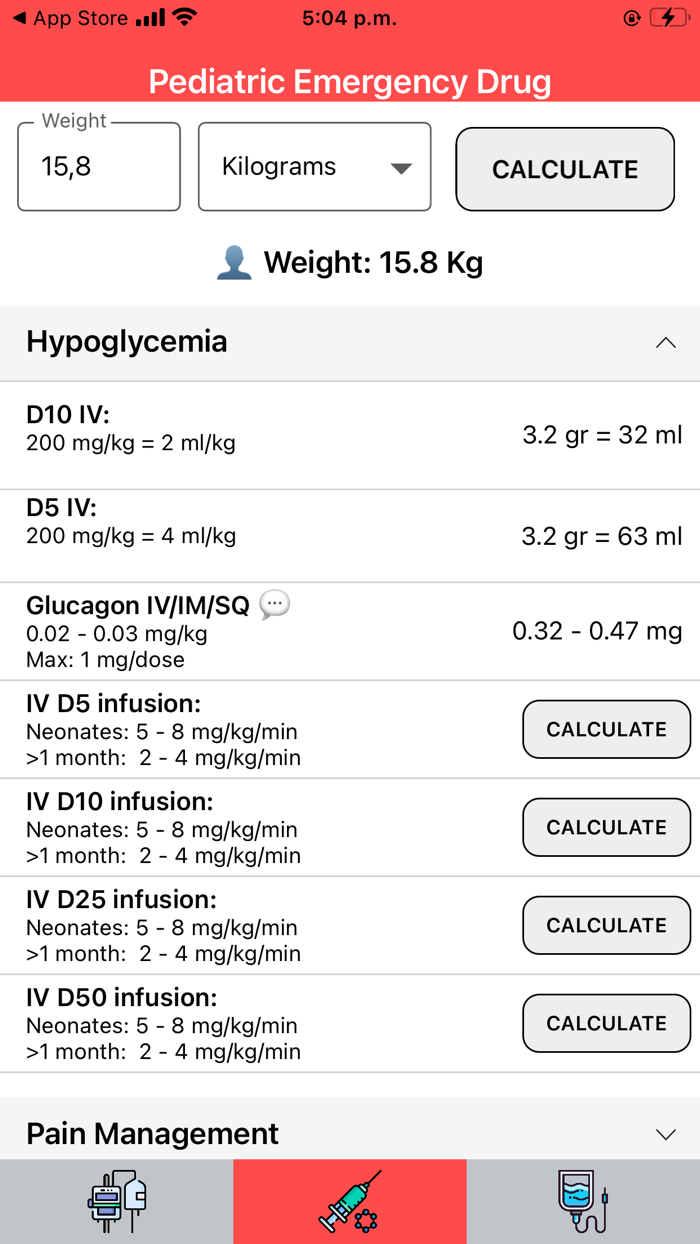
Task: Click the patient silhouette next to Weight
Action: [234, 262]
